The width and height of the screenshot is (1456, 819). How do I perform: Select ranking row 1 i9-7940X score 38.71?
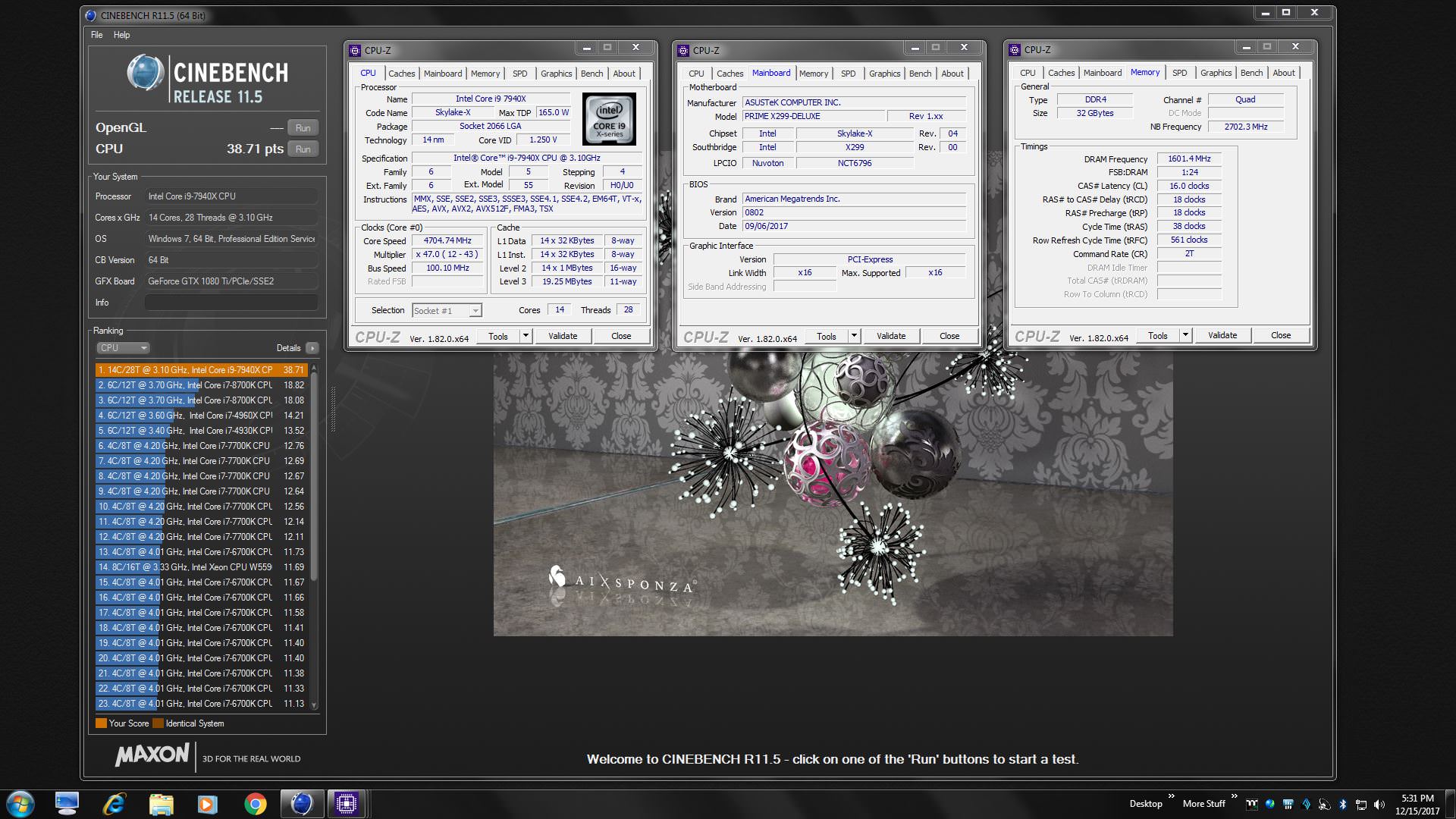[201, 370]
